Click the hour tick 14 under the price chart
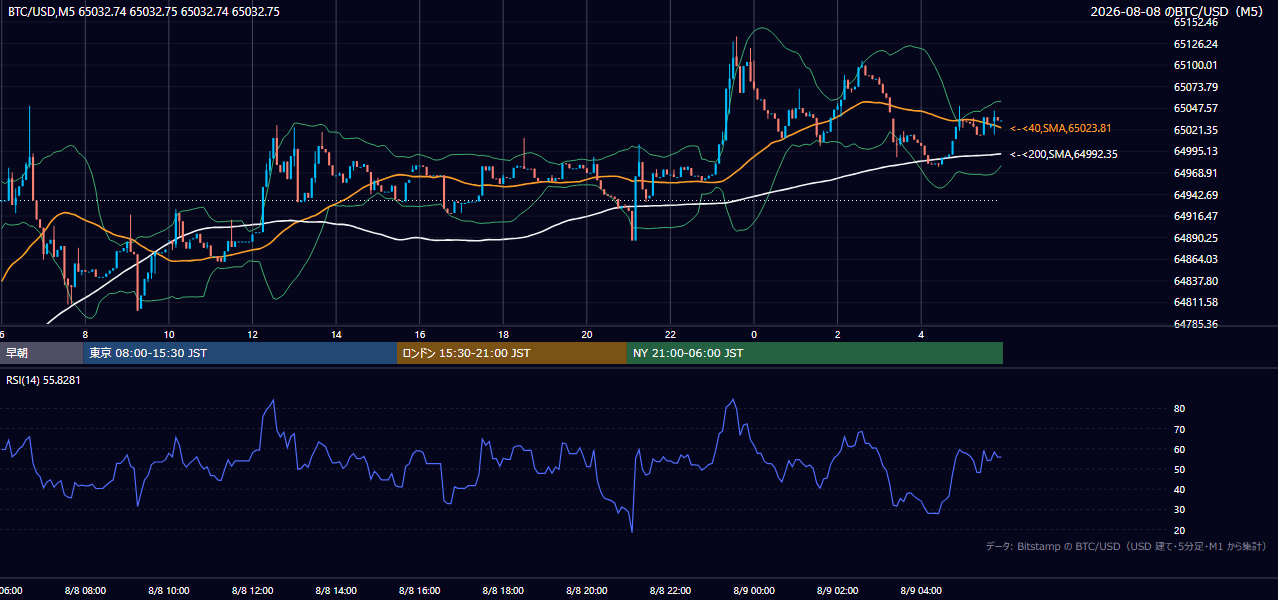 tap(336, 334)
